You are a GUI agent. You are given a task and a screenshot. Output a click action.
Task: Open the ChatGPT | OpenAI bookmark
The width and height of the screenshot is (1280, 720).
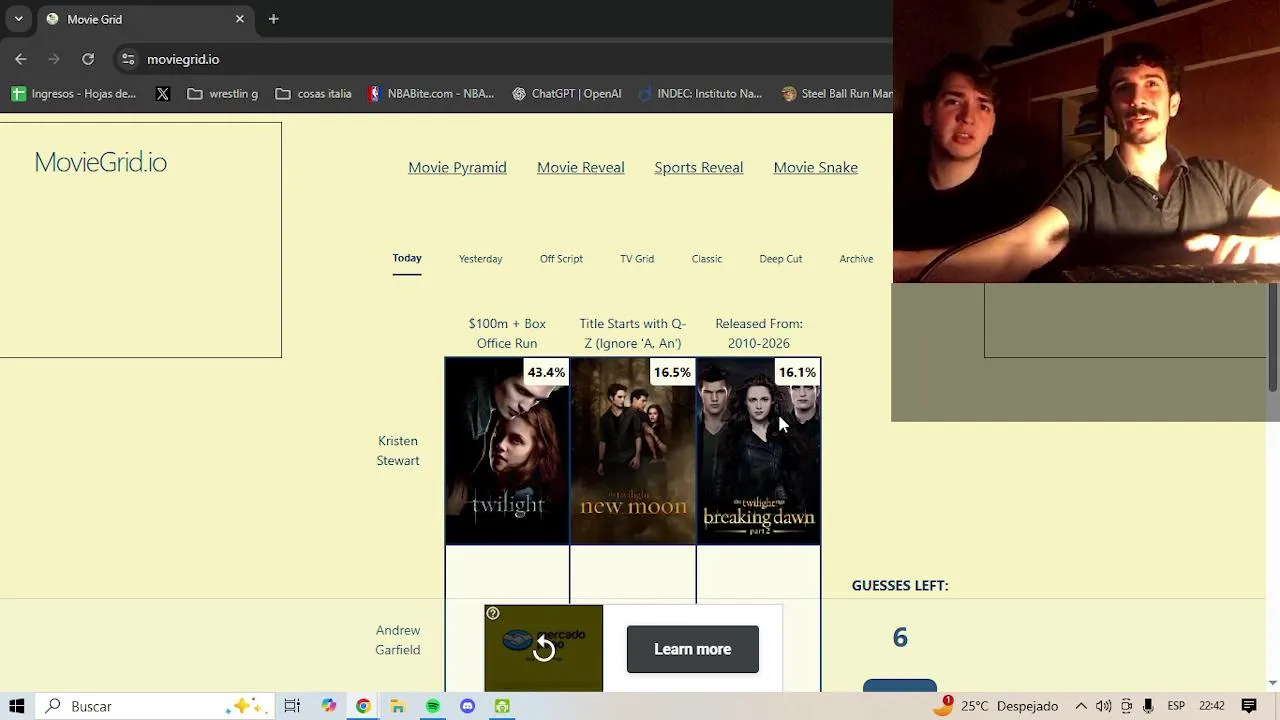tap(566, 94)
